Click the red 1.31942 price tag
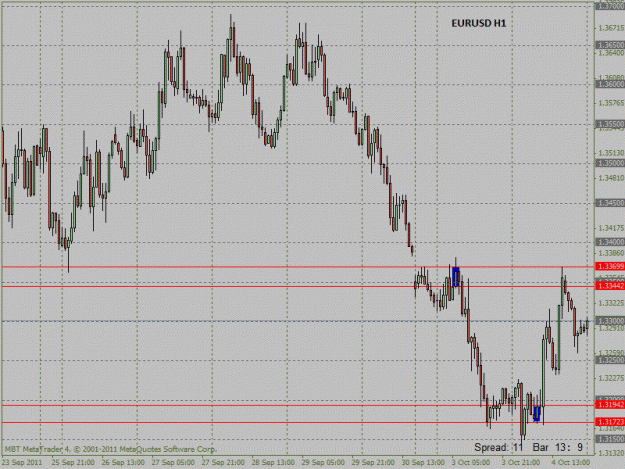 (x=610, y=405)
